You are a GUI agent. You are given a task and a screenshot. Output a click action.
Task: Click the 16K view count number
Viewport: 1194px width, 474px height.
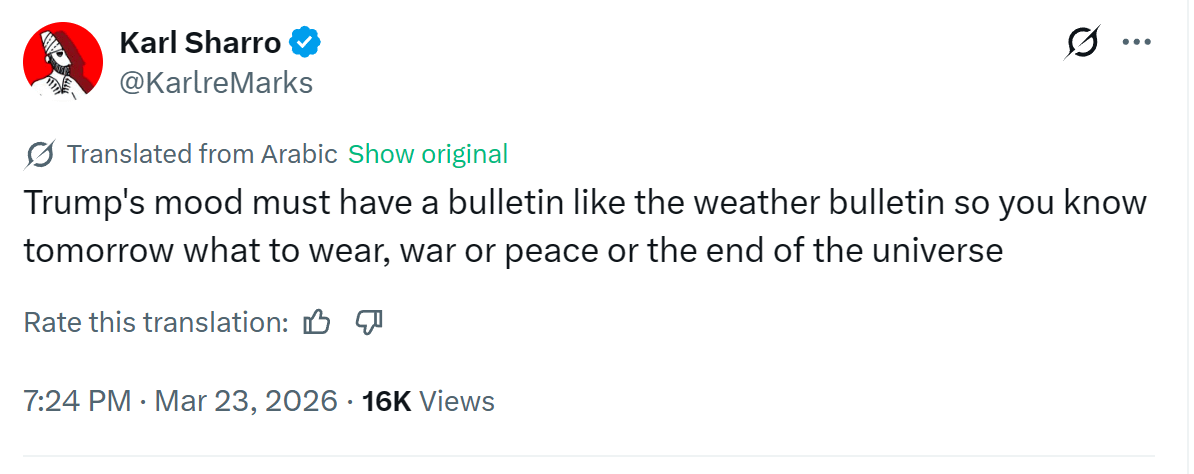click(x=387, y=401)
